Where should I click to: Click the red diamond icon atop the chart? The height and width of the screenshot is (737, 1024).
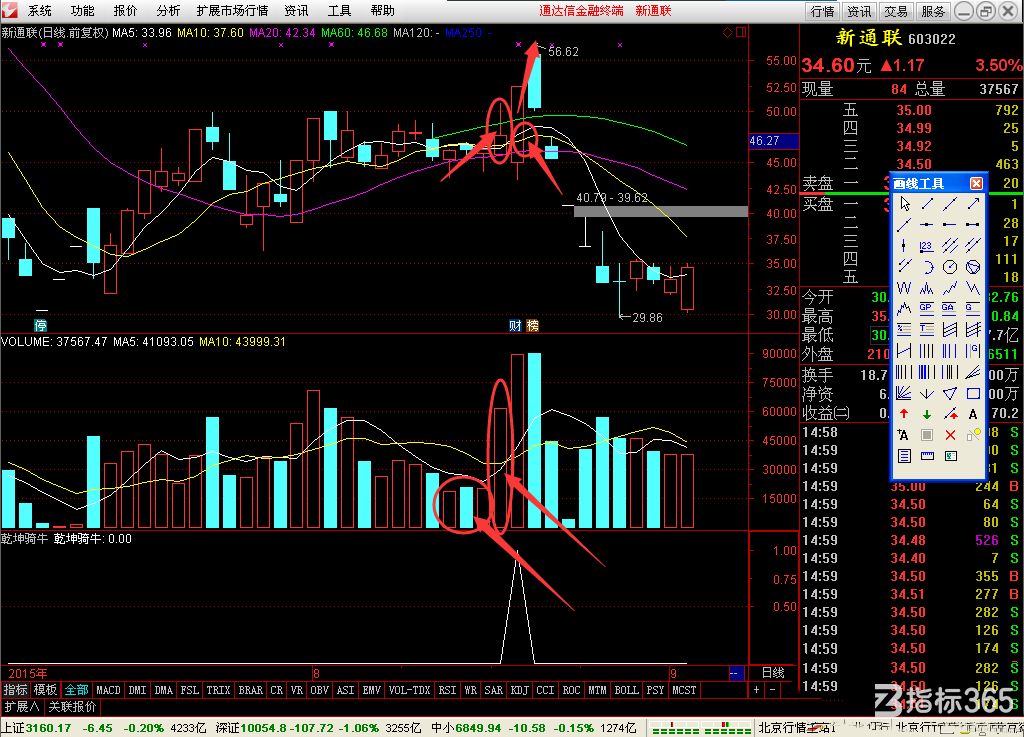pos(728,33)
